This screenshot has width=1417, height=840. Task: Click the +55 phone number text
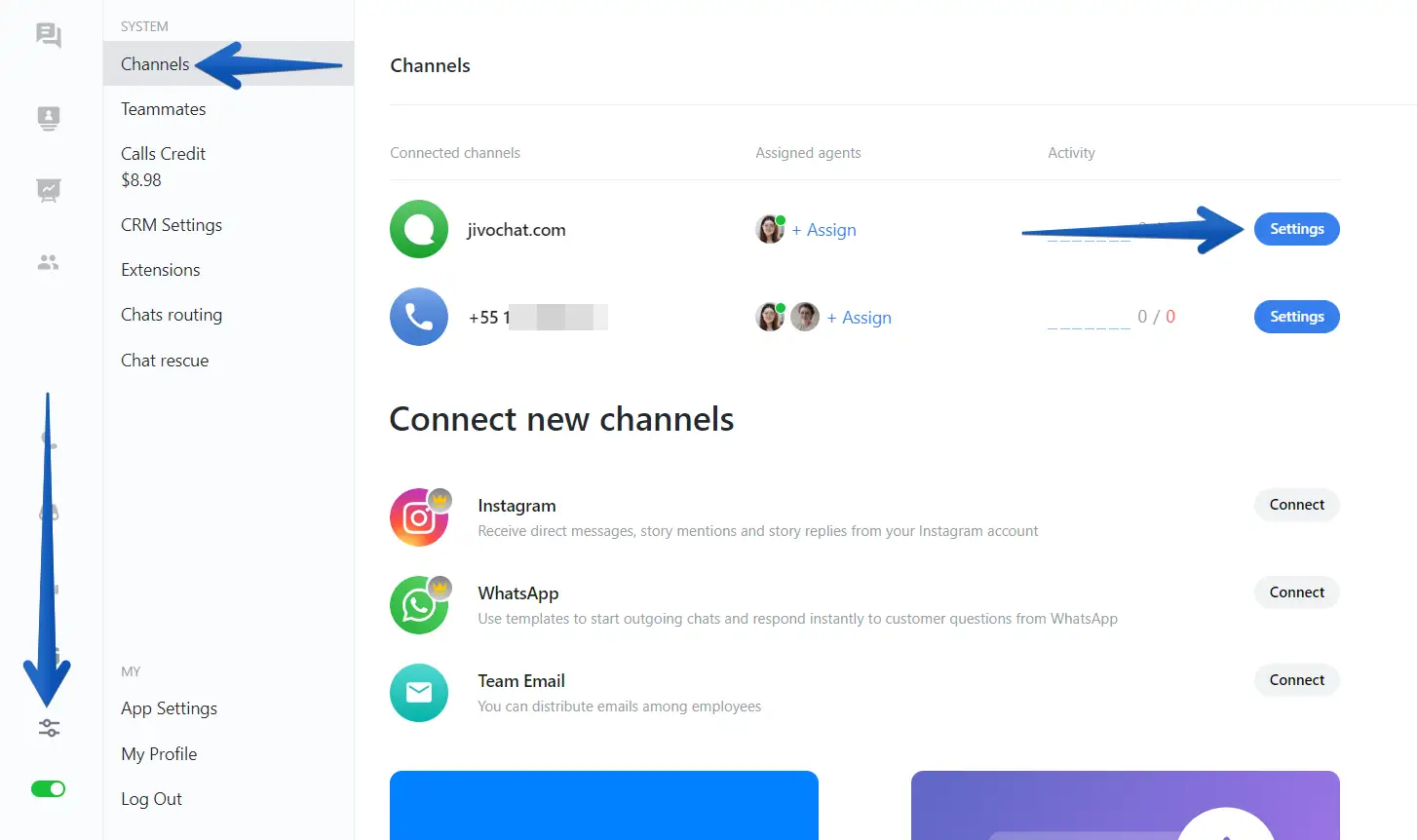click(538, 318)
